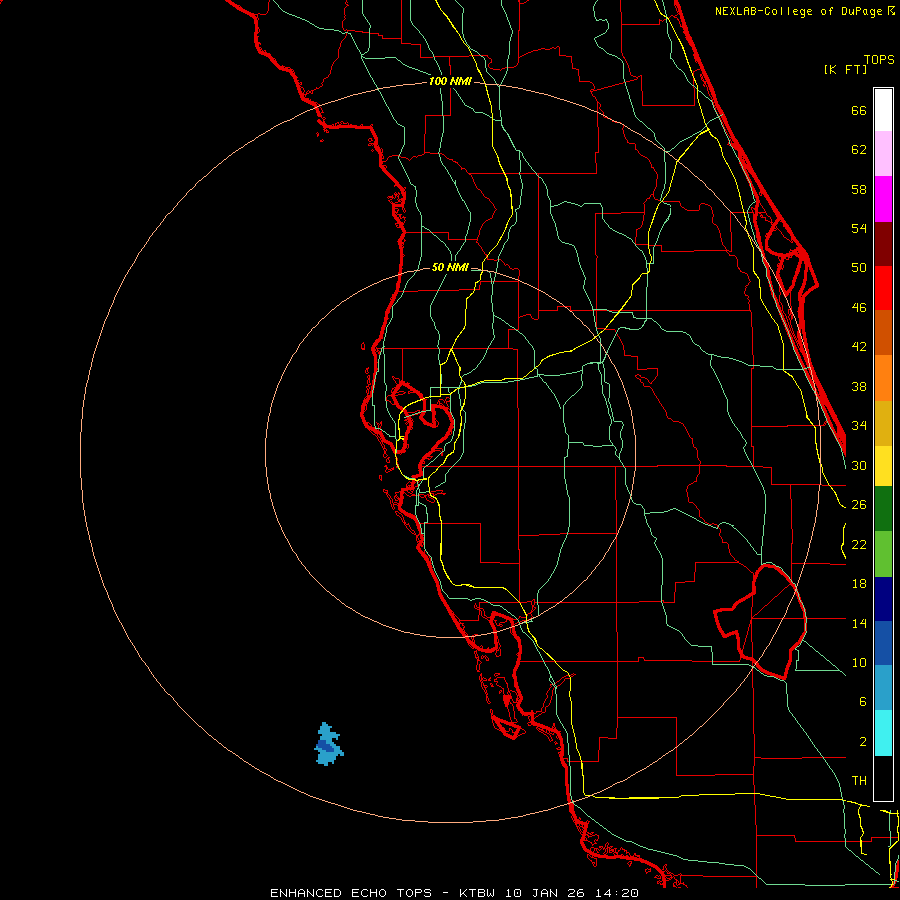900x900 pixels.
Task: Click the light pink swatch on the scale
Action: (x=883, y=154)
